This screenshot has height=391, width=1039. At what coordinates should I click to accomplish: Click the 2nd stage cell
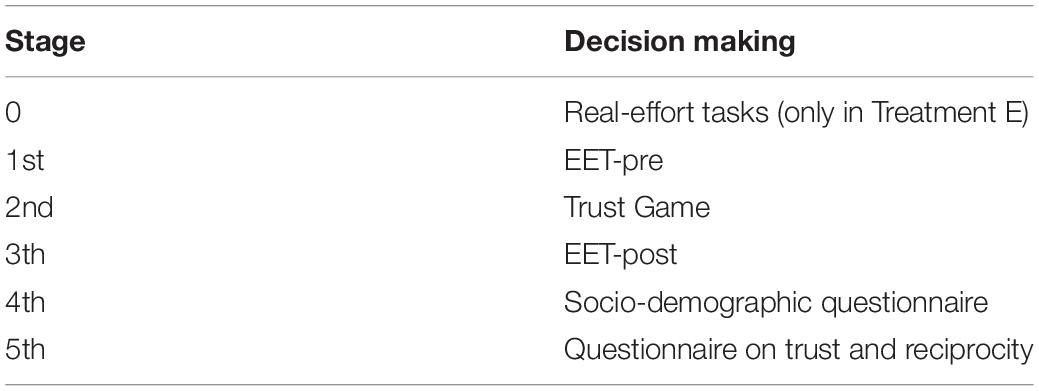click(29, 208)
